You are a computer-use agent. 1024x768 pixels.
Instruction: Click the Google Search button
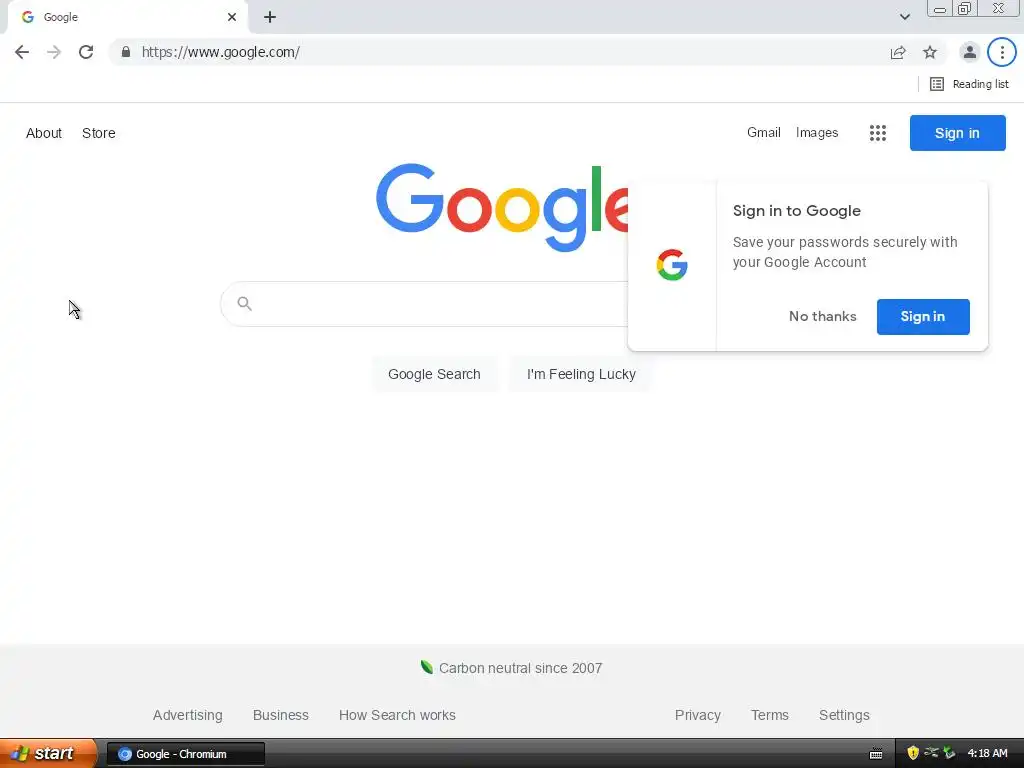click(x=434, y=374)
